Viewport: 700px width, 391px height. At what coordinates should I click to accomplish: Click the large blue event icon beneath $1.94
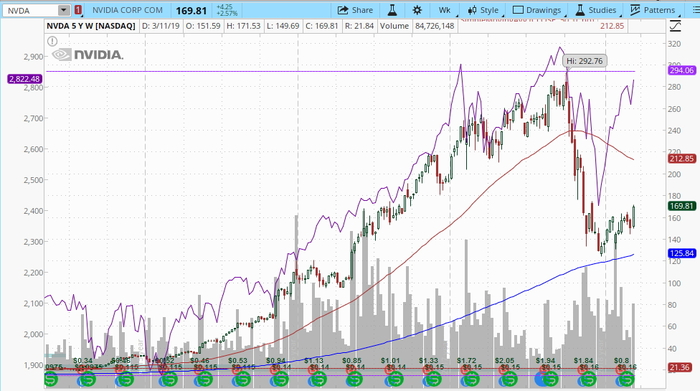(541, 380)
